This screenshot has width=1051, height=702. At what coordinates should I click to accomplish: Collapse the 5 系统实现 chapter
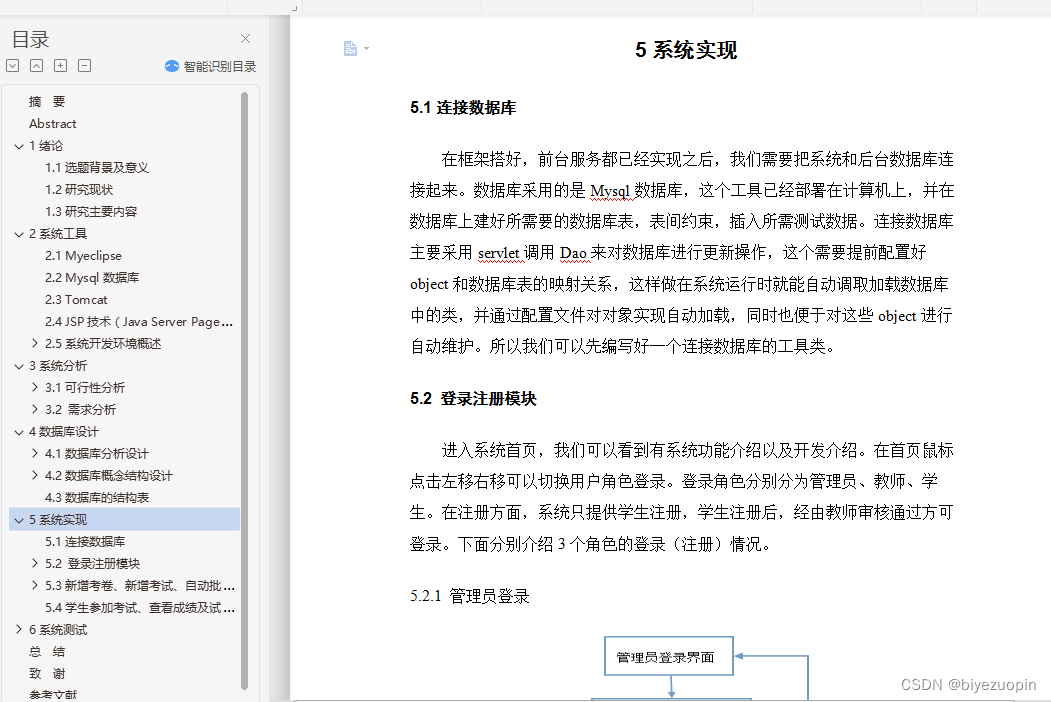tap(19, 520)
